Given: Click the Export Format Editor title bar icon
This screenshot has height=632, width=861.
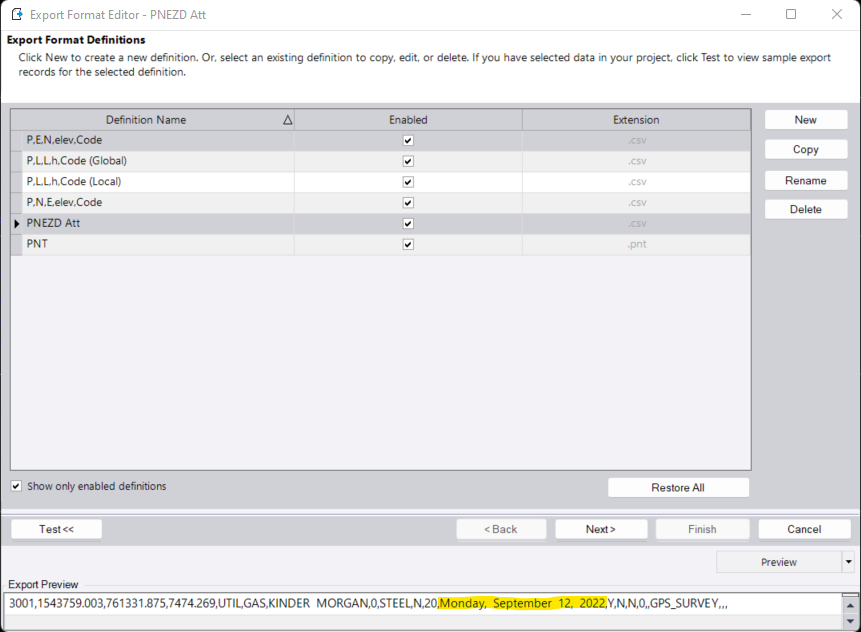Looking at the screenshot, I should click(x=14, y=14).
